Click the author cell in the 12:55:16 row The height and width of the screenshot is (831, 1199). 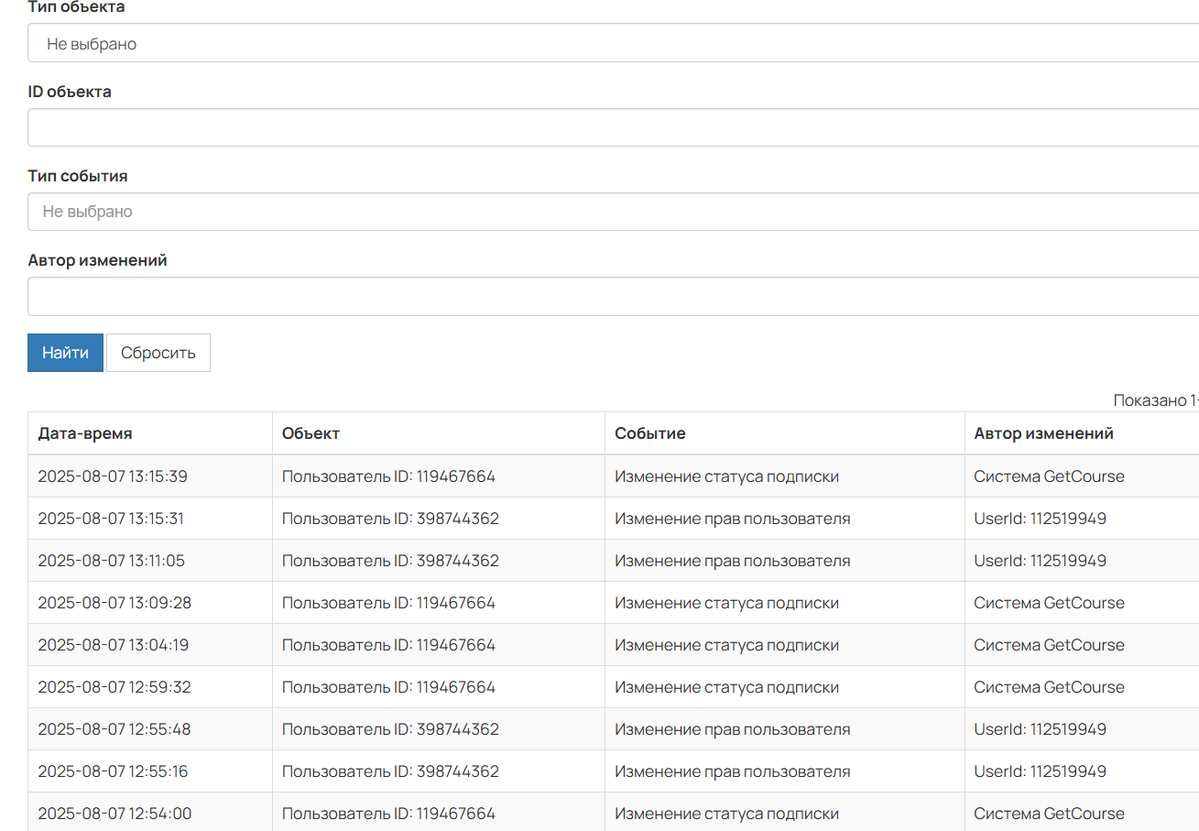coord(1040,771)
